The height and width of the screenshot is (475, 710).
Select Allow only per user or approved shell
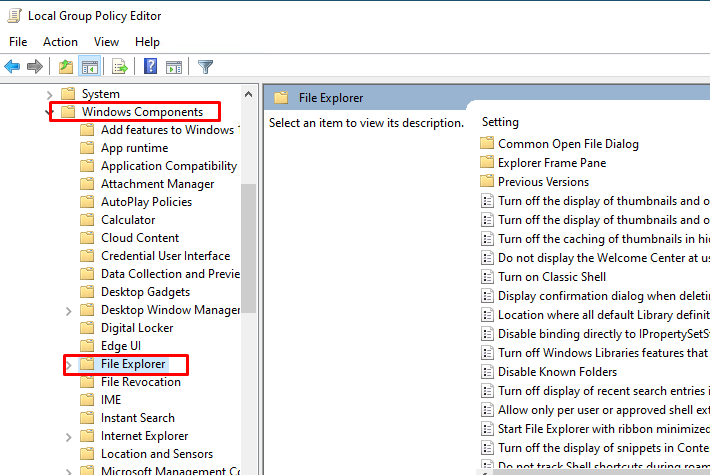(604, 410)
